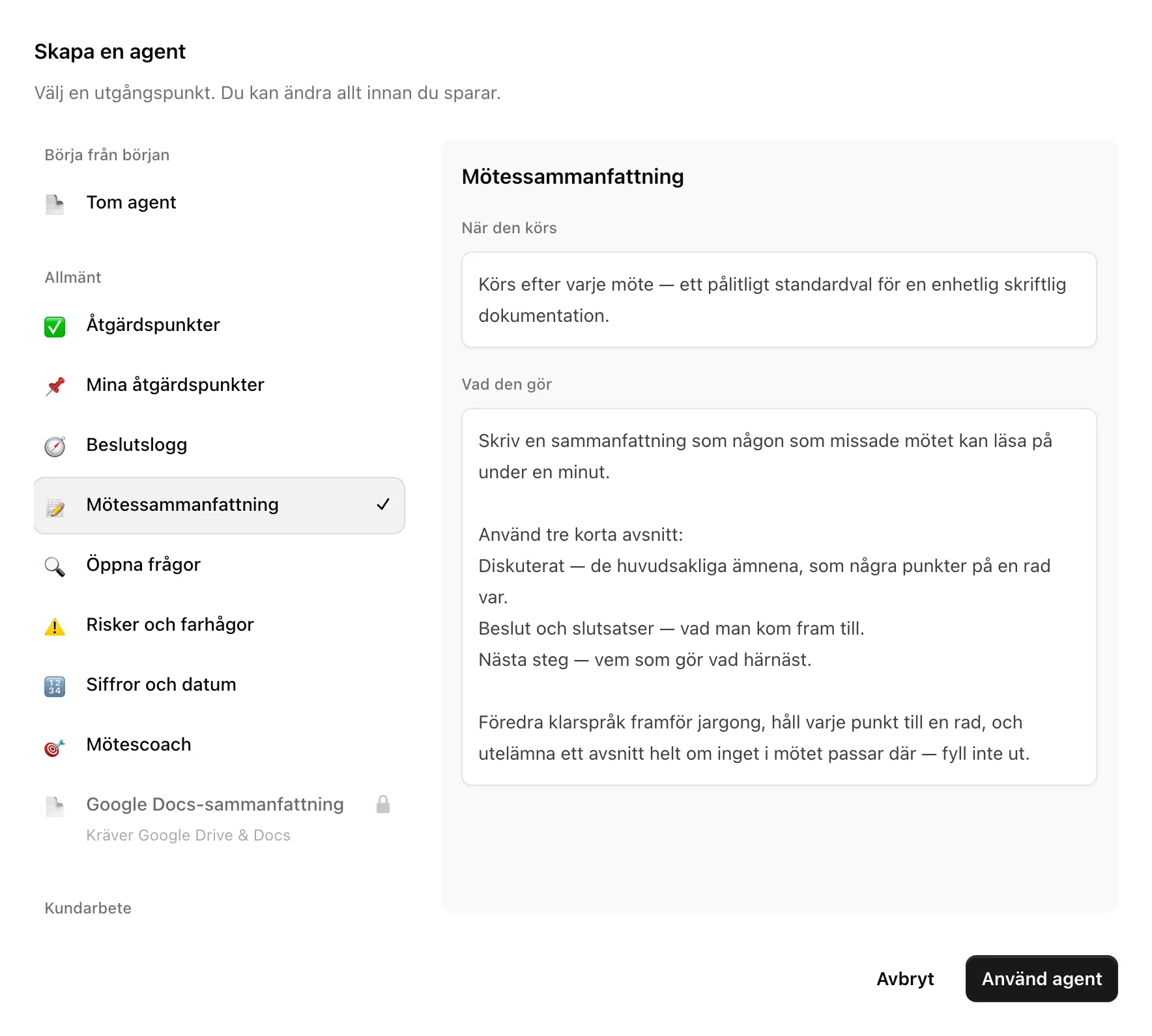Select the Tom agent template

pyautogui.click(x=219, y=203)
